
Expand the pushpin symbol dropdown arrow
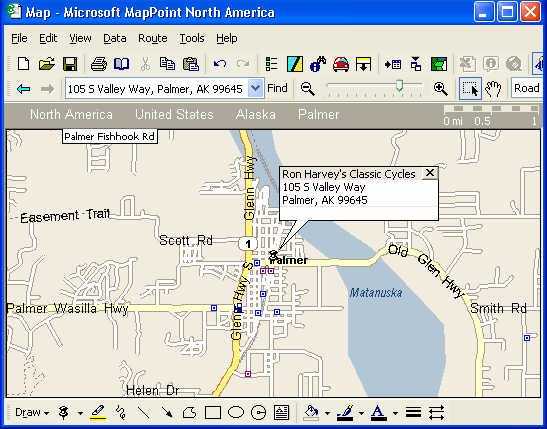pyautogui.click(x=80, y=413)
